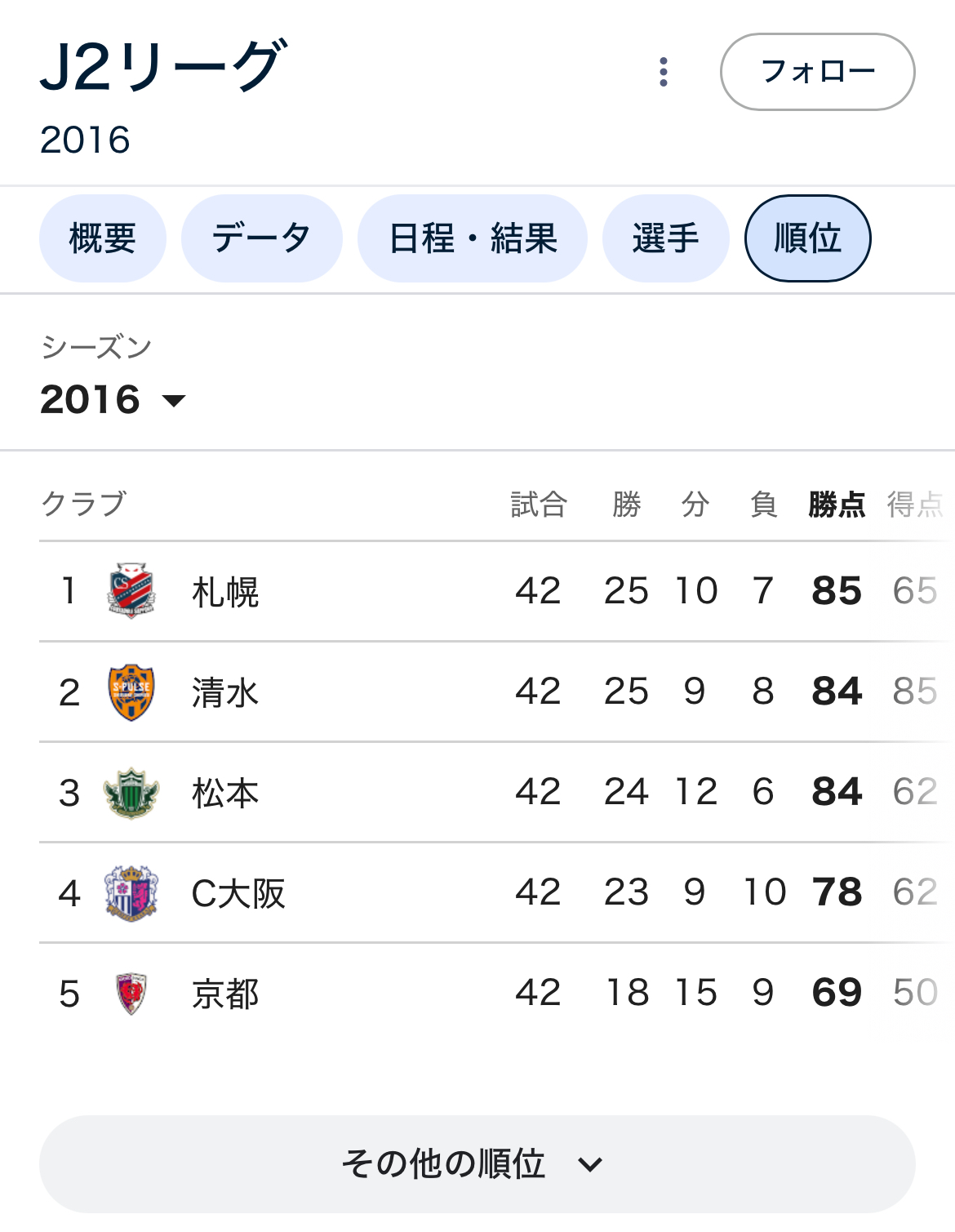This screenshot has width=955, height=1232.
Task: Switch to the 概要 tab
Action: pyautogui.click(x=103, y=238)
